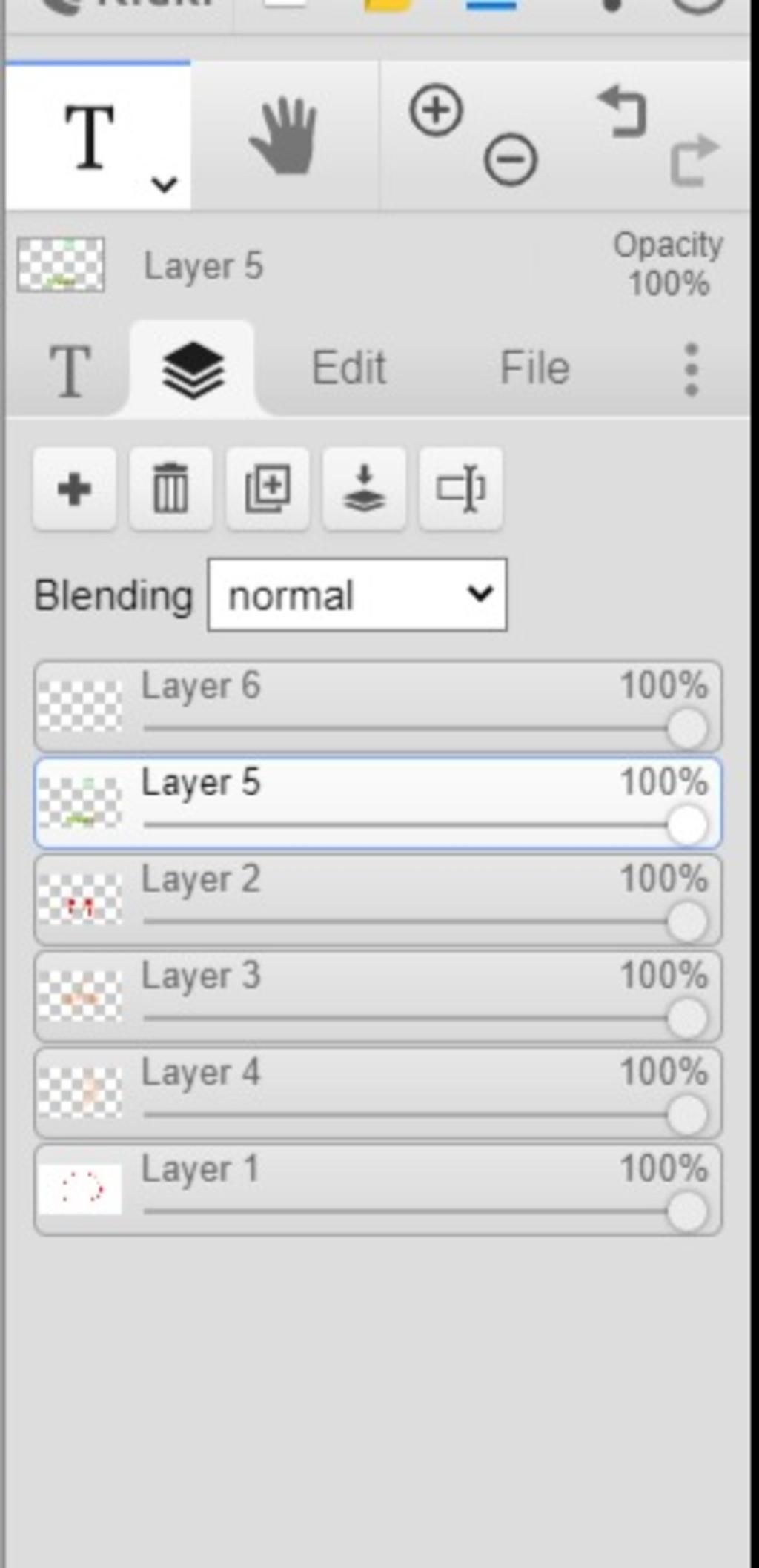The image size is (759, 1568).
Task: Add a new layer
Action: click(74, 489)
